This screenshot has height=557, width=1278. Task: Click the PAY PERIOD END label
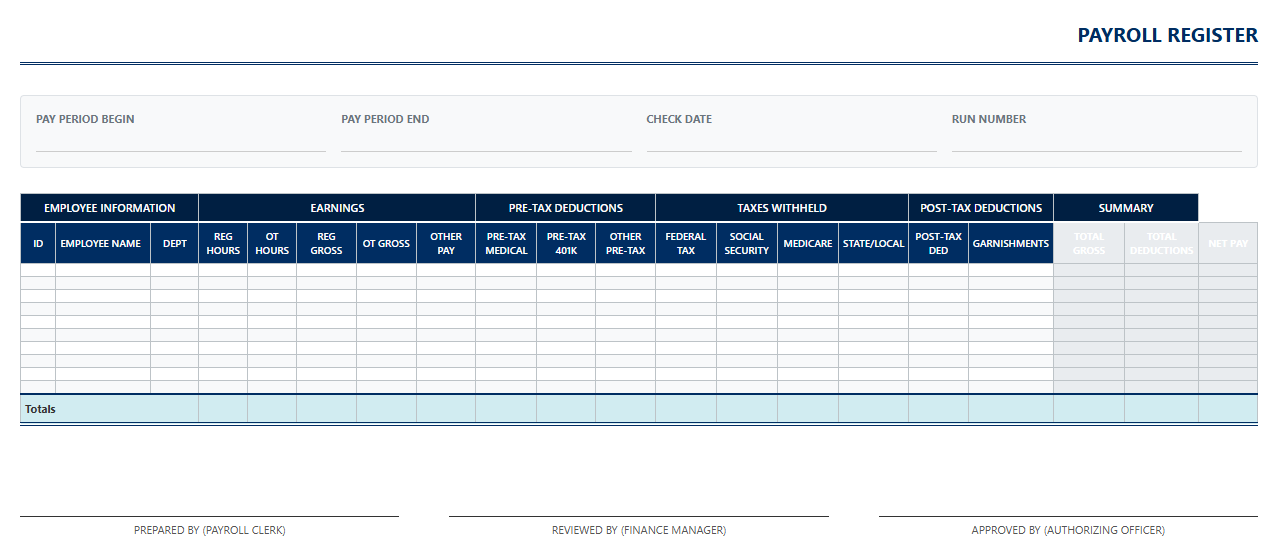pos(385,119)
